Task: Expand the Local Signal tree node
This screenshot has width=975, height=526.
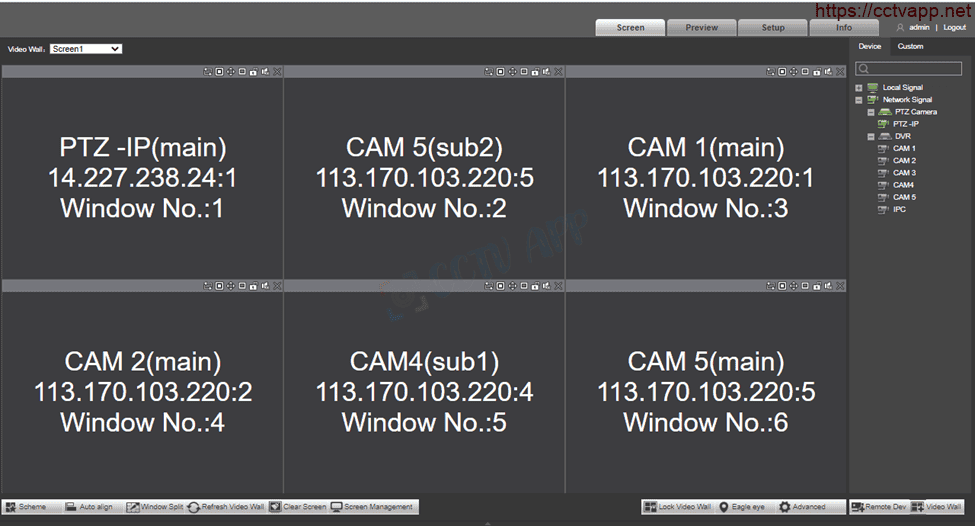Action: (859, 88)
